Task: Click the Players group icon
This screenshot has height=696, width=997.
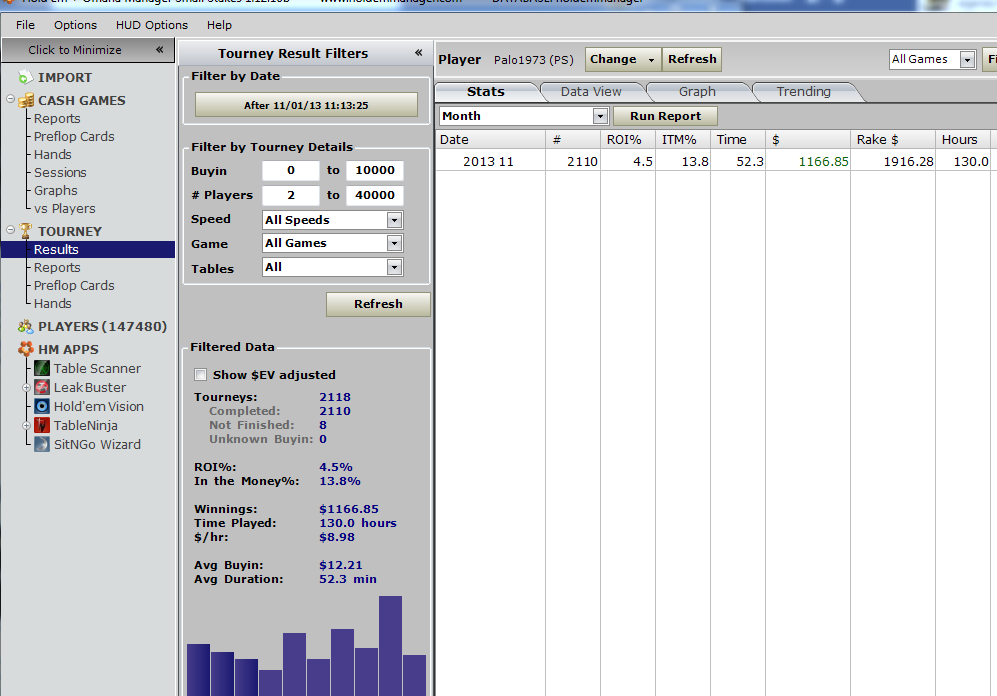Action: click(x=25, y=327)
